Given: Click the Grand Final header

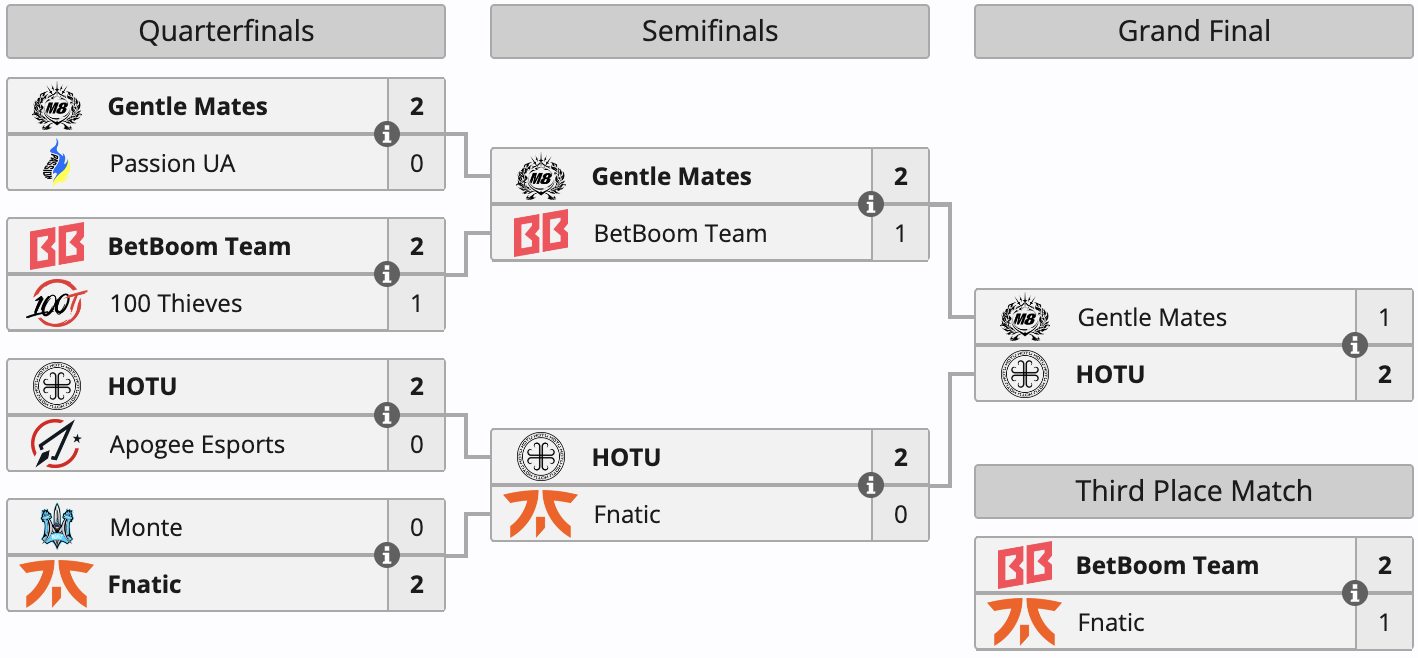Looking at the screenshot, I should pyautogui.click(x=1194, y=32).
